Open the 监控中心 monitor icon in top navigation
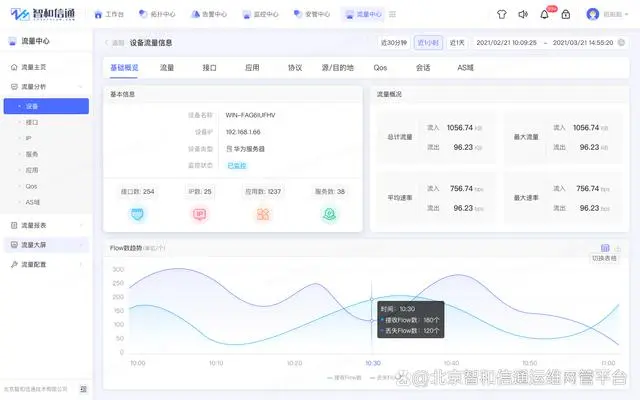 tap(247, 15)
